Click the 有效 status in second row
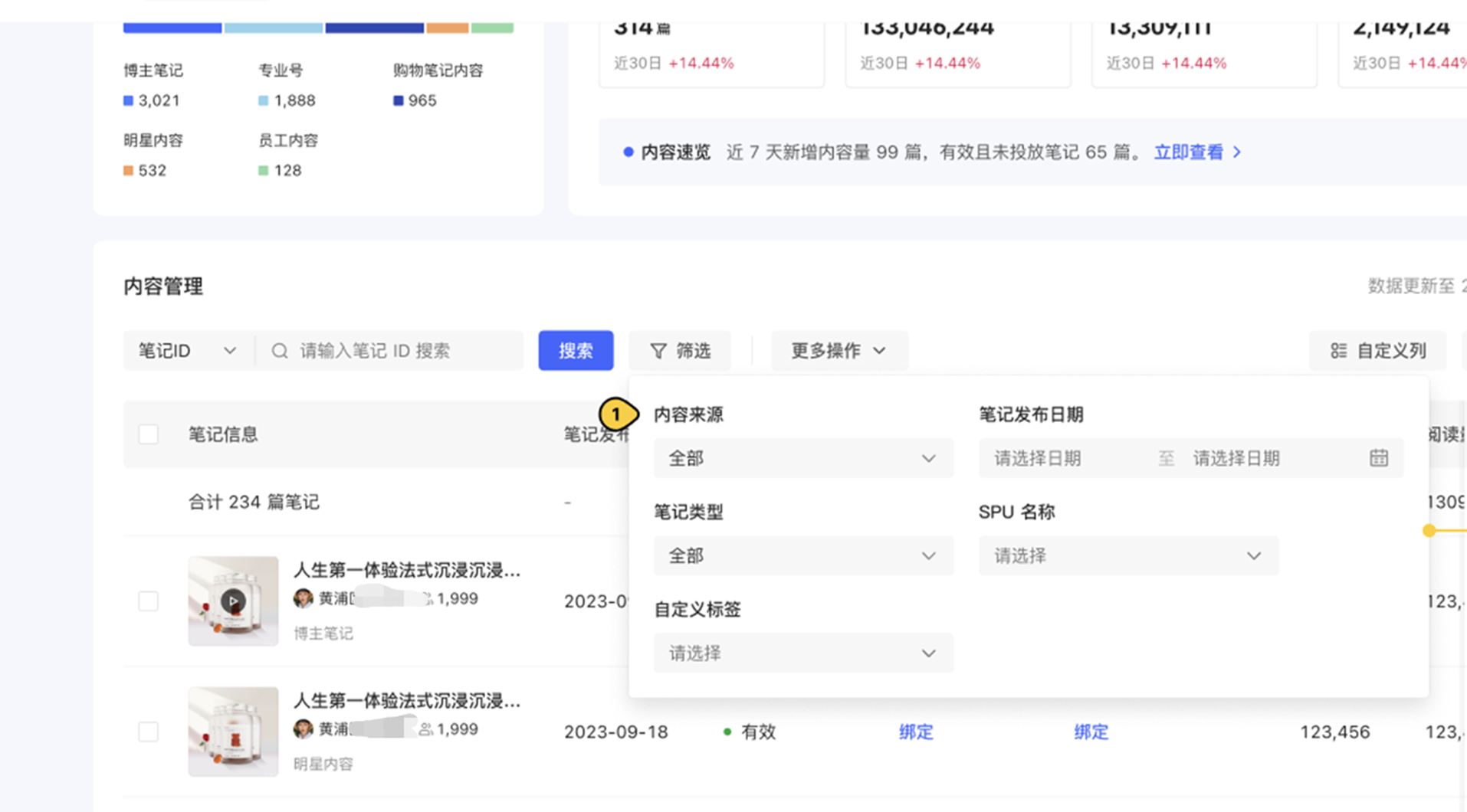Image resolution: width=1467 pixels, height=812 pixels. click(750, 732)
